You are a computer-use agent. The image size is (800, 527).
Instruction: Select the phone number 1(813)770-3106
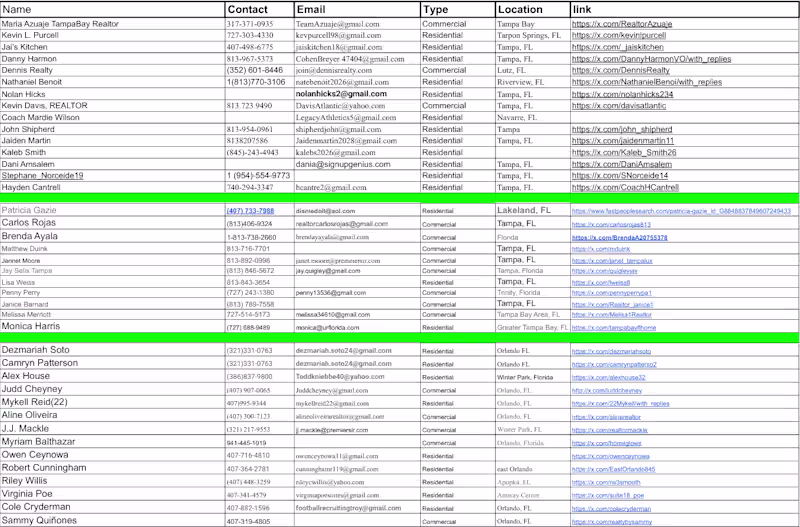point(256,82)
